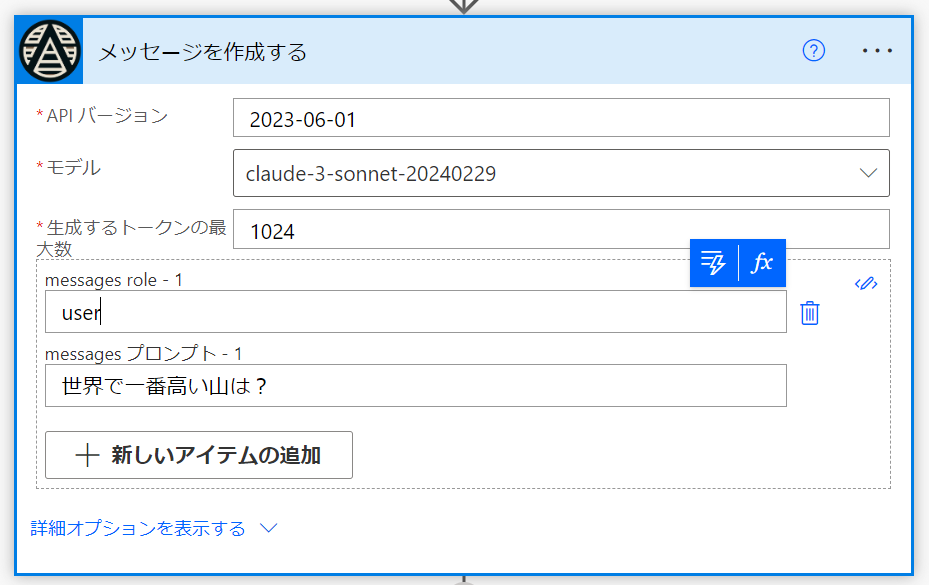This screenshot has height=585, width=929.
Task: Open the fx expression editor
Action: [x=762, y=263]
